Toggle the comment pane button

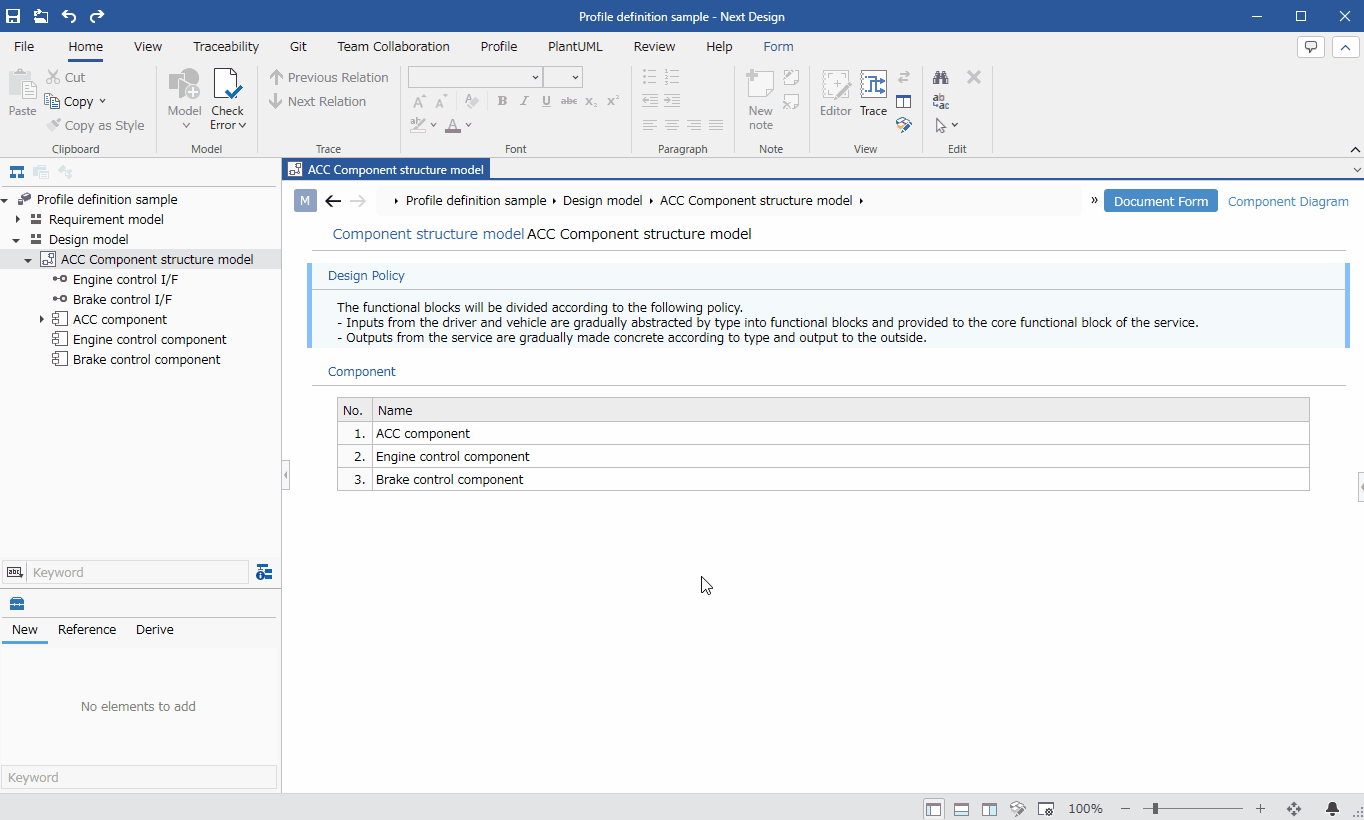tap(1310, 47)
